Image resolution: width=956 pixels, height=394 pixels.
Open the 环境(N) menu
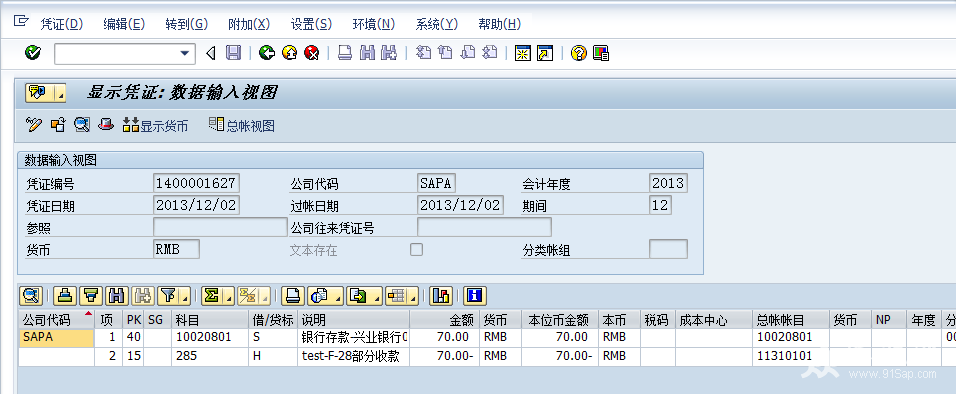click(x=374, y=24)
